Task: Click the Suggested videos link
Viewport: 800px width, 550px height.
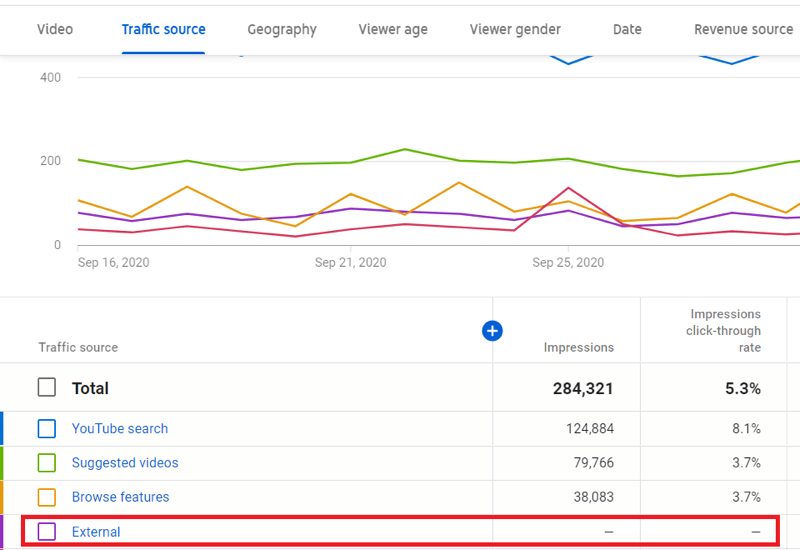Action: [125, 463]
